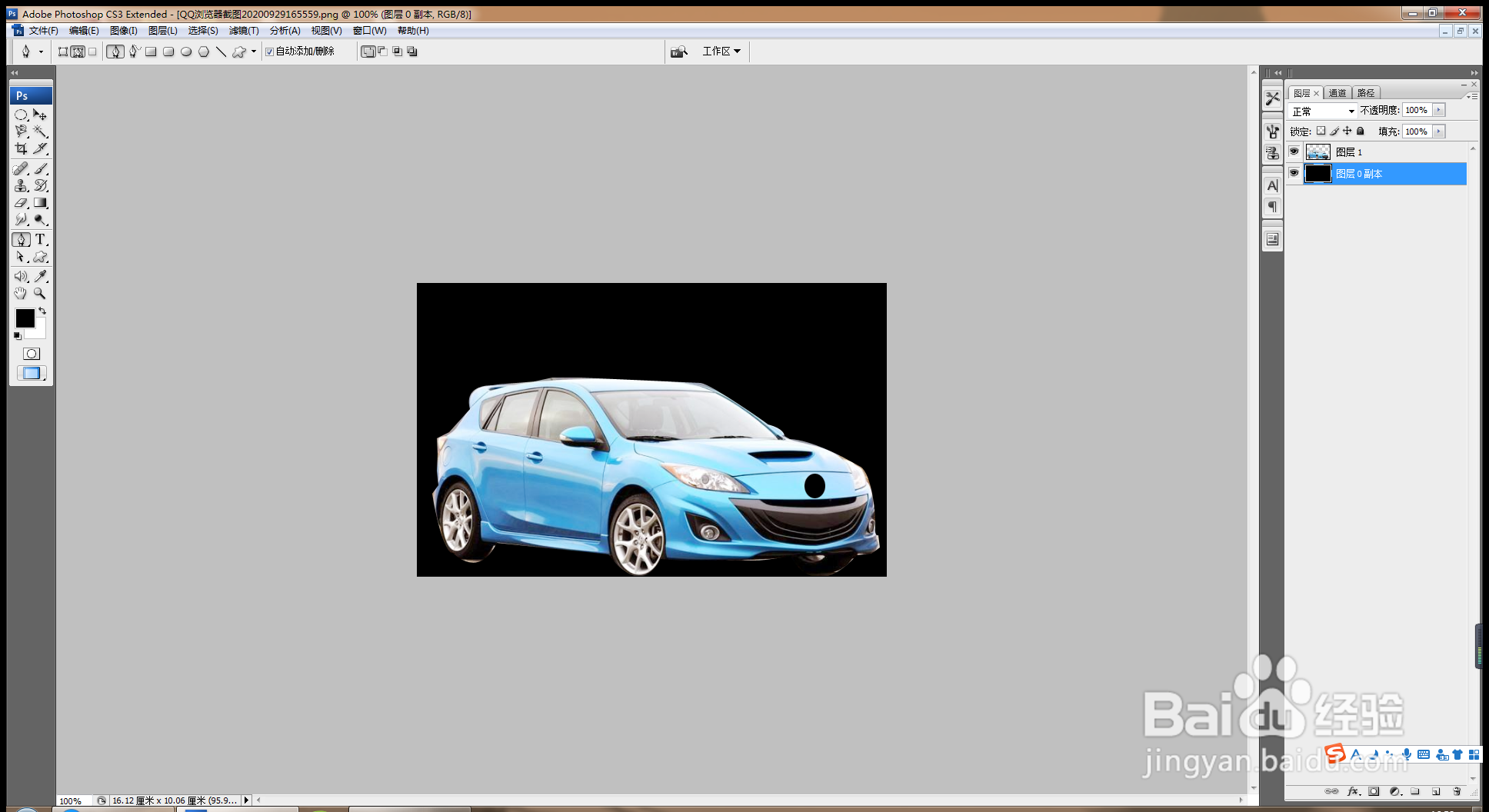This screenshot has width=1489, height=812.
Task: Toggle visibility of 图层 0 副本
Action: pyautogui.click(x=1294, y=173)
